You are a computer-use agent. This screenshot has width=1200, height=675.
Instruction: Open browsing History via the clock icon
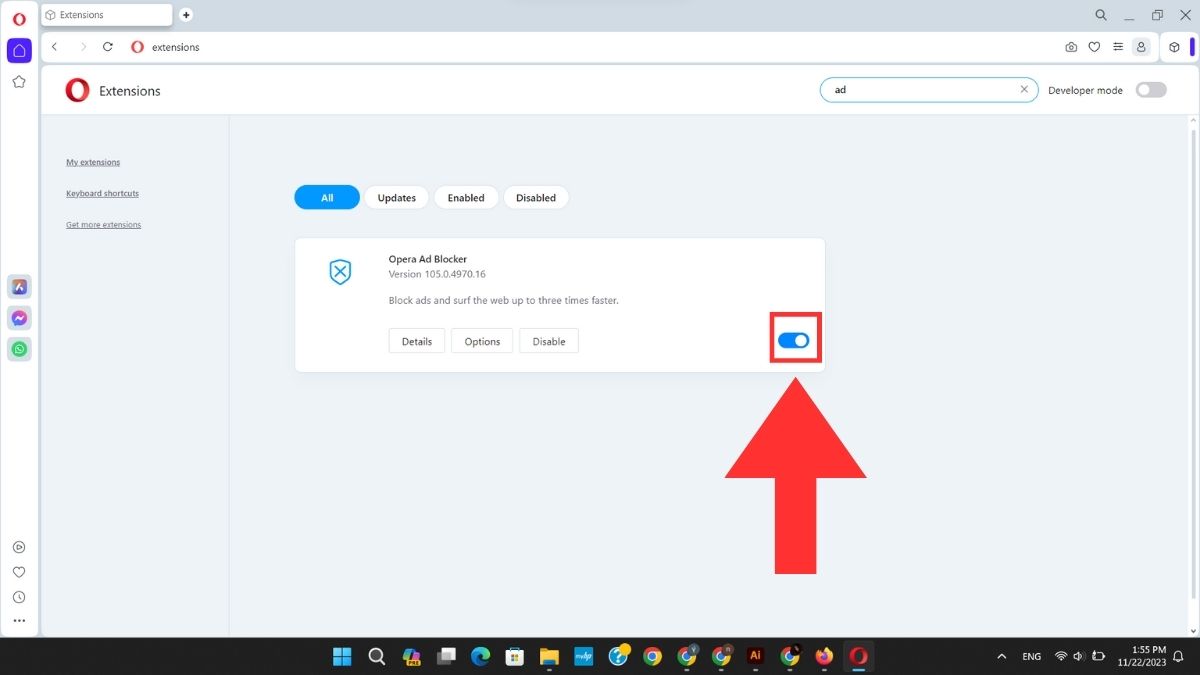[x=19, y=596]
